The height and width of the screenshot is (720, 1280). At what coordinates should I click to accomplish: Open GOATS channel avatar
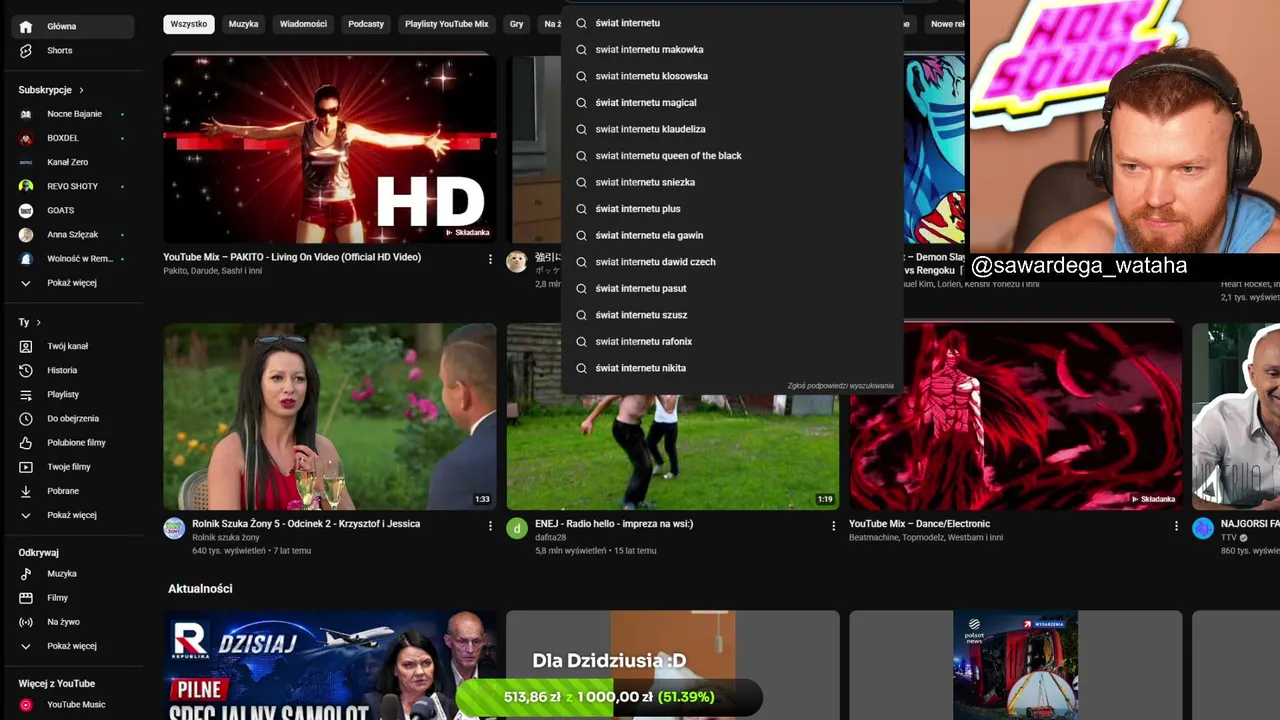tap(26, 210)
